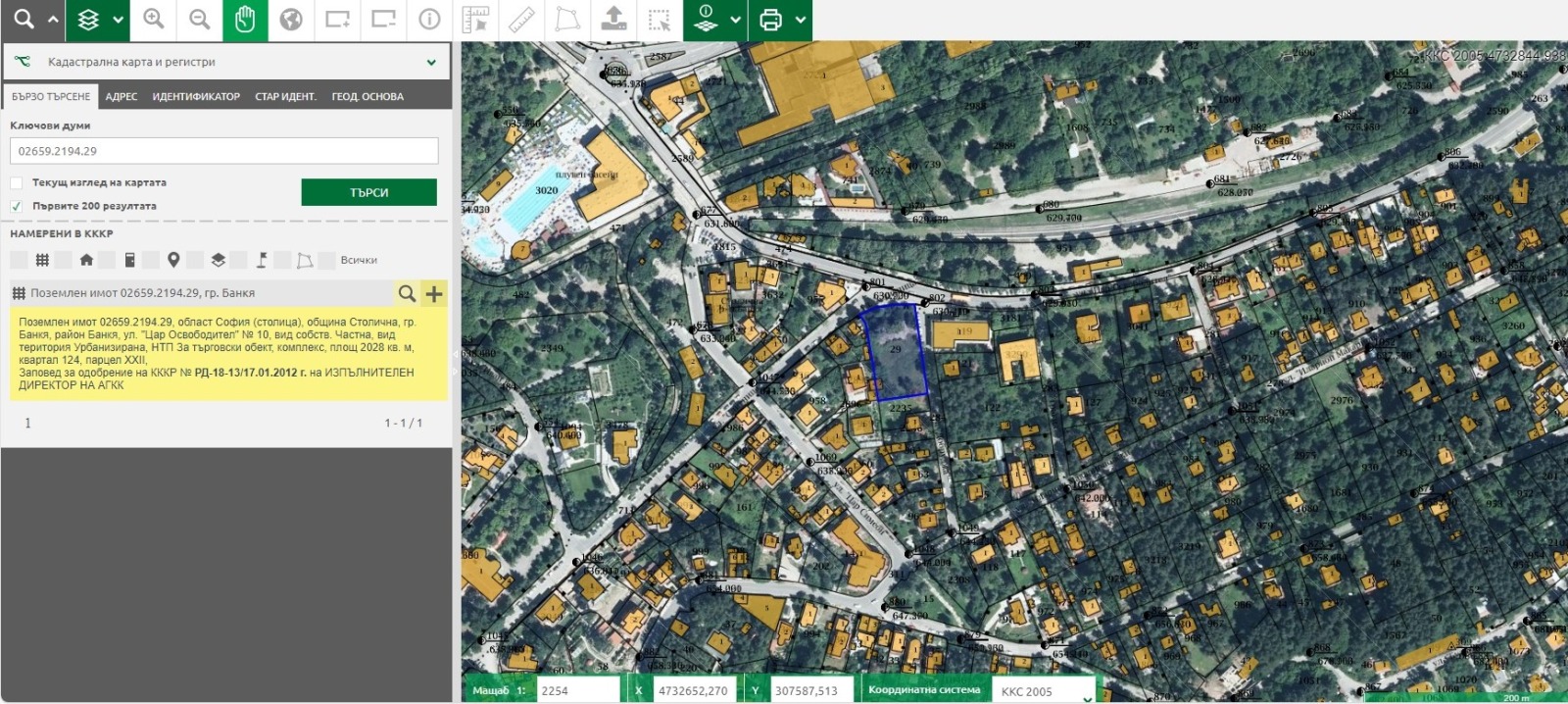Viewport: 1568px width, 704px height.
Task: Select the polygon area measurement tool
Action: pyautogui.click(x=567, y=20)
